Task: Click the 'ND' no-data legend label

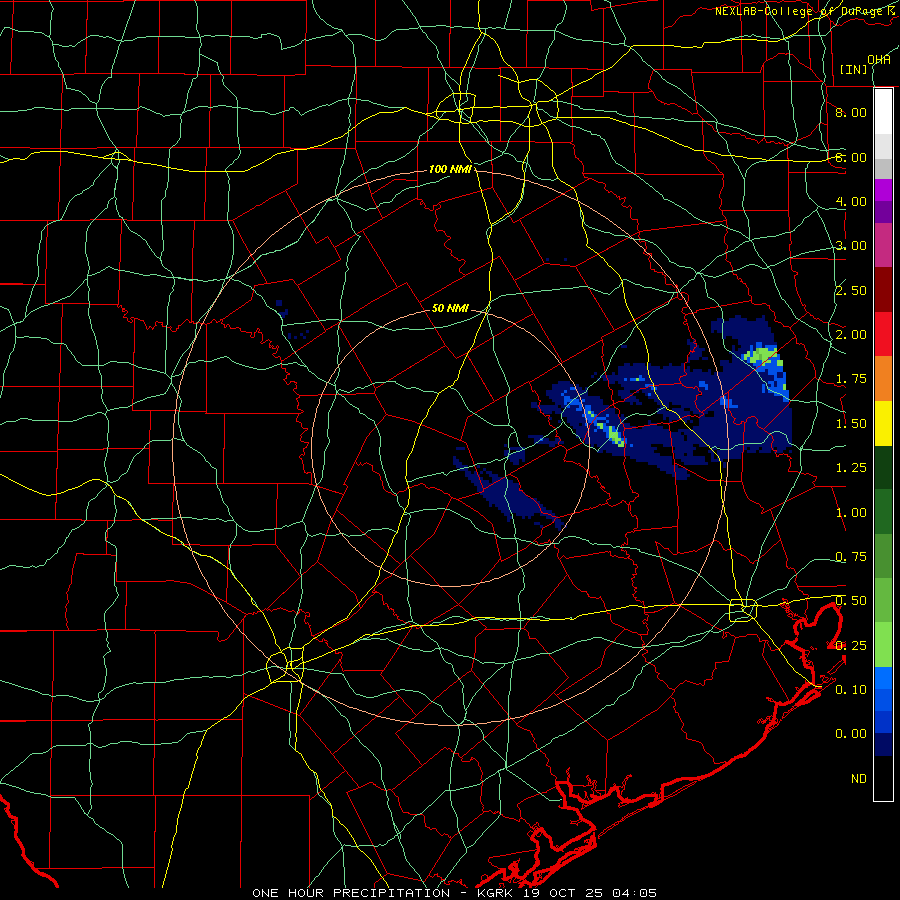Action: click(859, 779)
